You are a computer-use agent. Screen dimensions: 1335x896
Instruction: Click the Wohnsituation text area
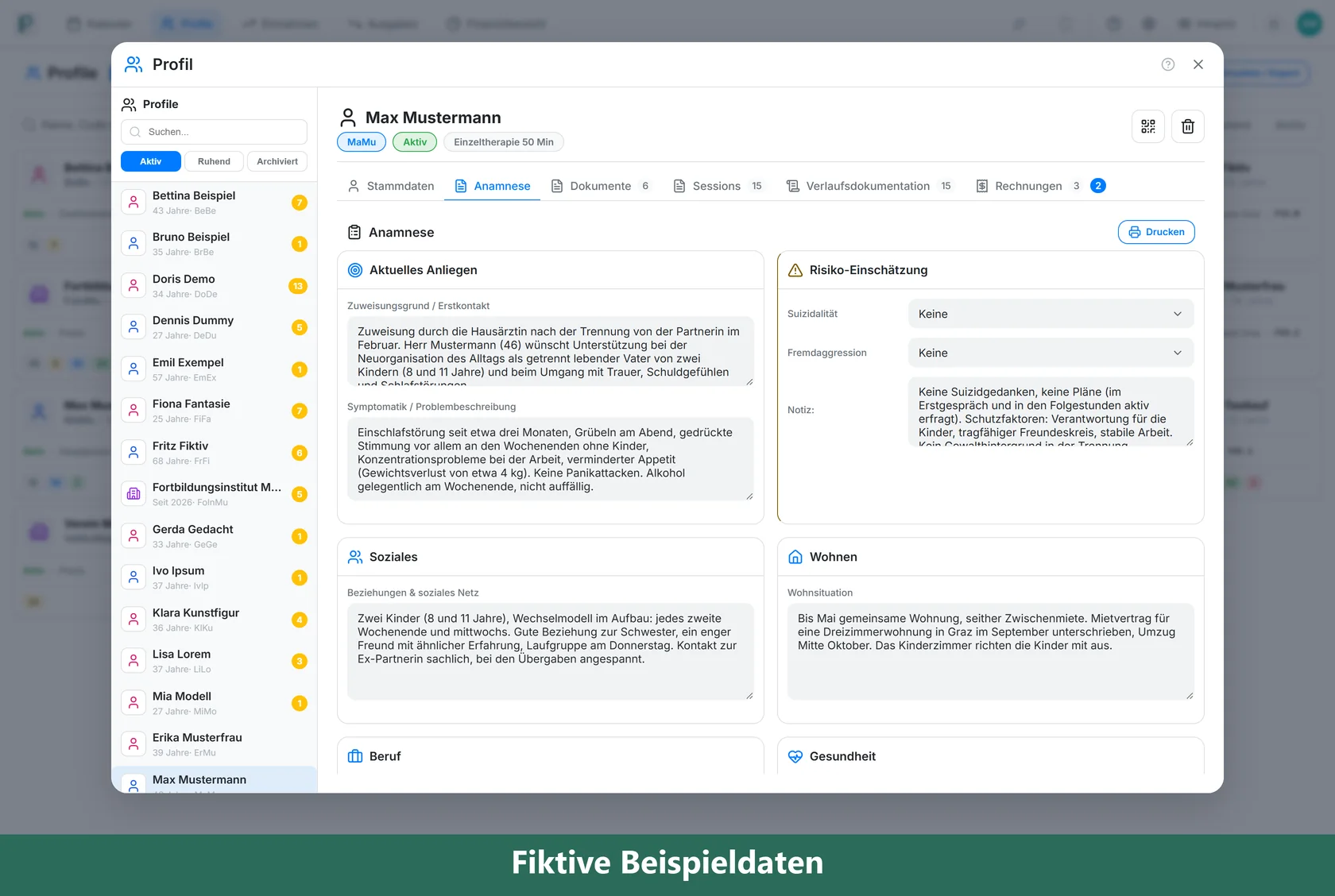[x=990, y=651]
